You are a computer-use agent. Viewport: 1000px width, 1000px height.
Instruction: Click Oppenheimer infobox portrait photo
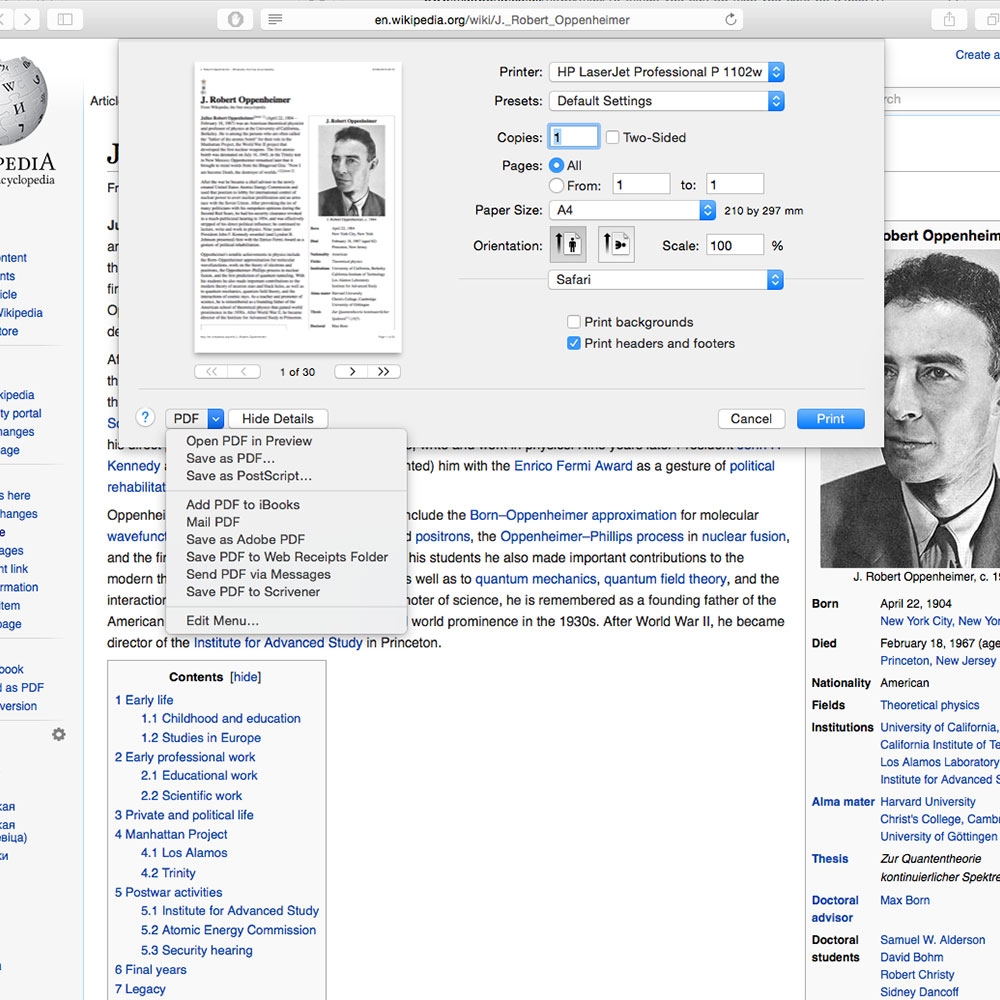click(941, 408)
